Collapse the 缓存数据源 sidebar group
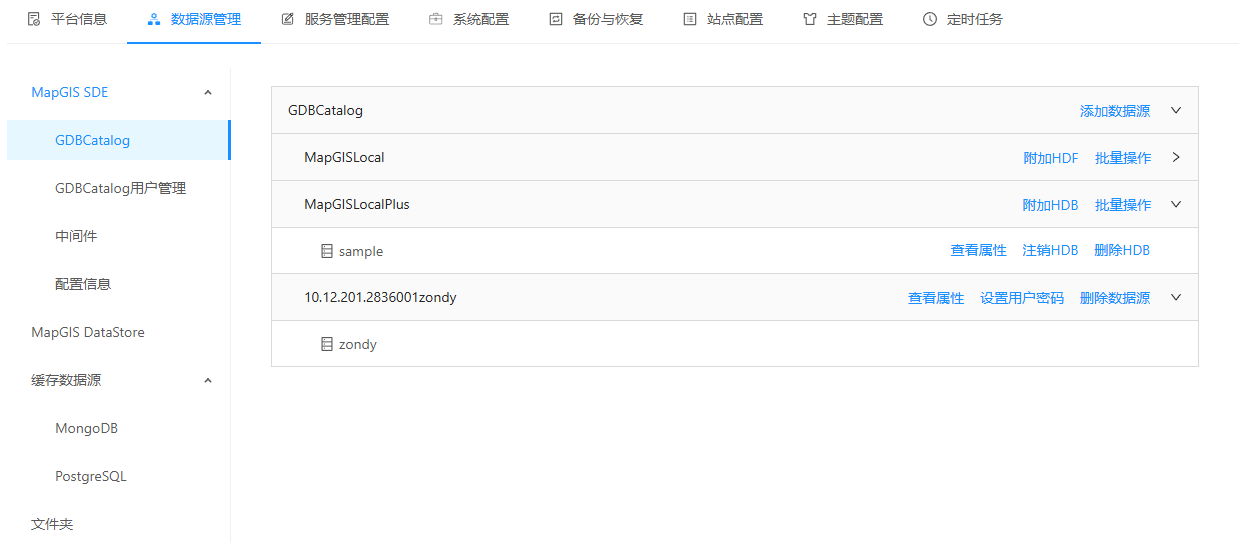Screen dimensions: 1247x543 (208, 381)
